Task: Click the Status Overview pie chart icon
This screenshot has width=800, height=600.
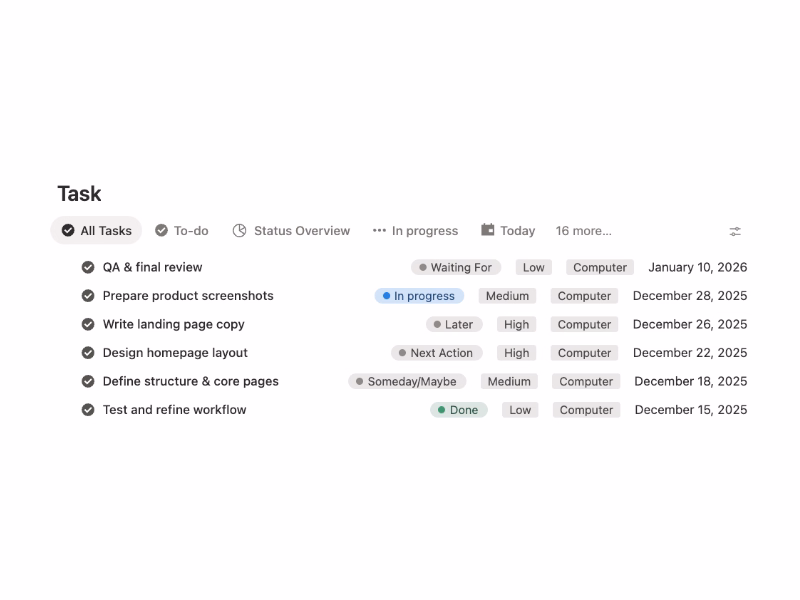Action: 240,231
